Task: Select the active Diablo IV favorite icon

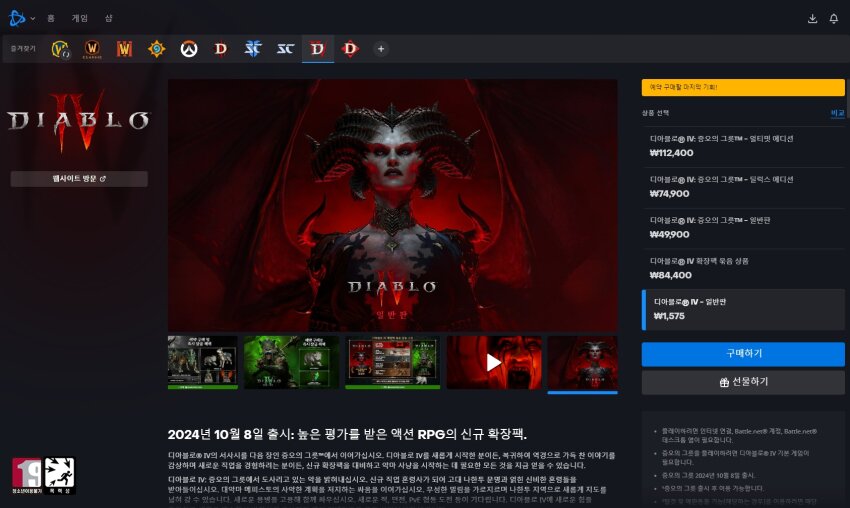Action: [x=318, y=49]
